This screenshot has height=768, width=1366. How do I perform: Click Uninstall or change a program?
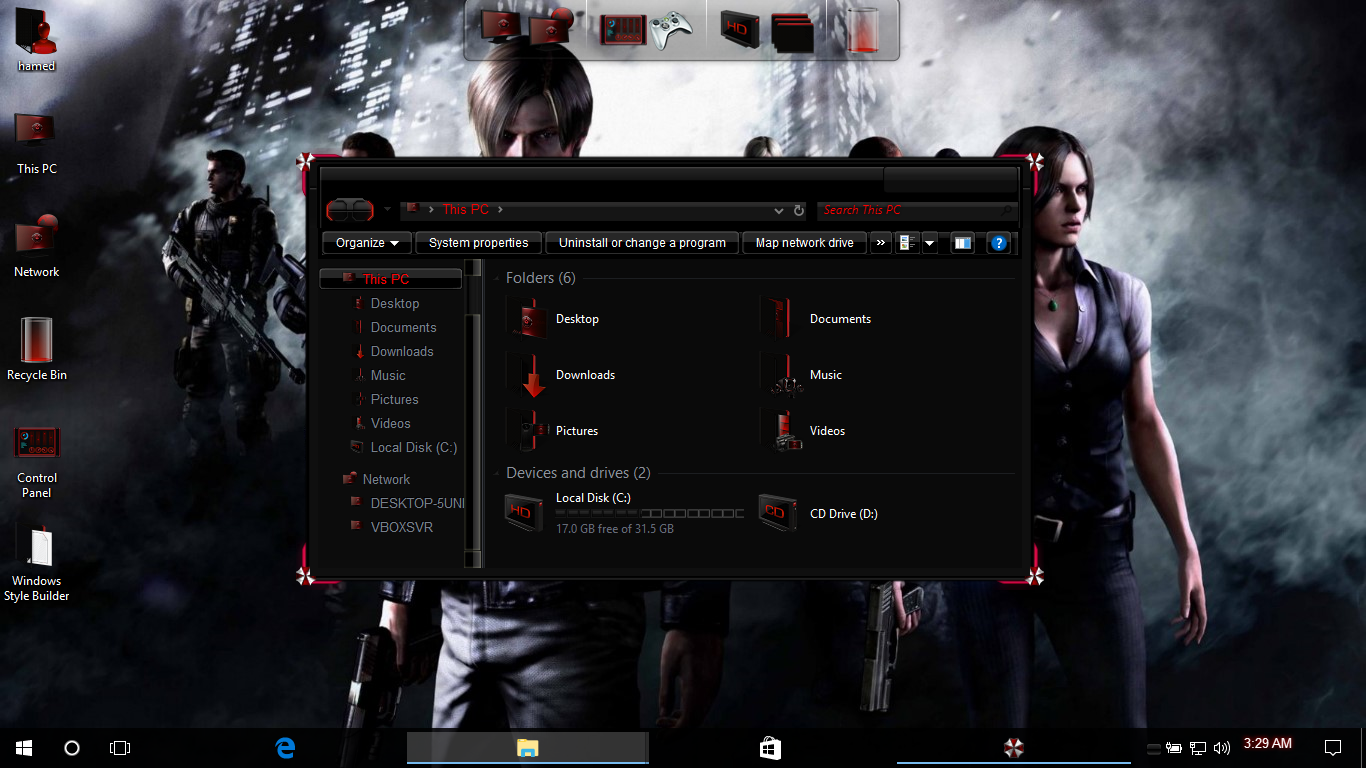click(642, 243)
